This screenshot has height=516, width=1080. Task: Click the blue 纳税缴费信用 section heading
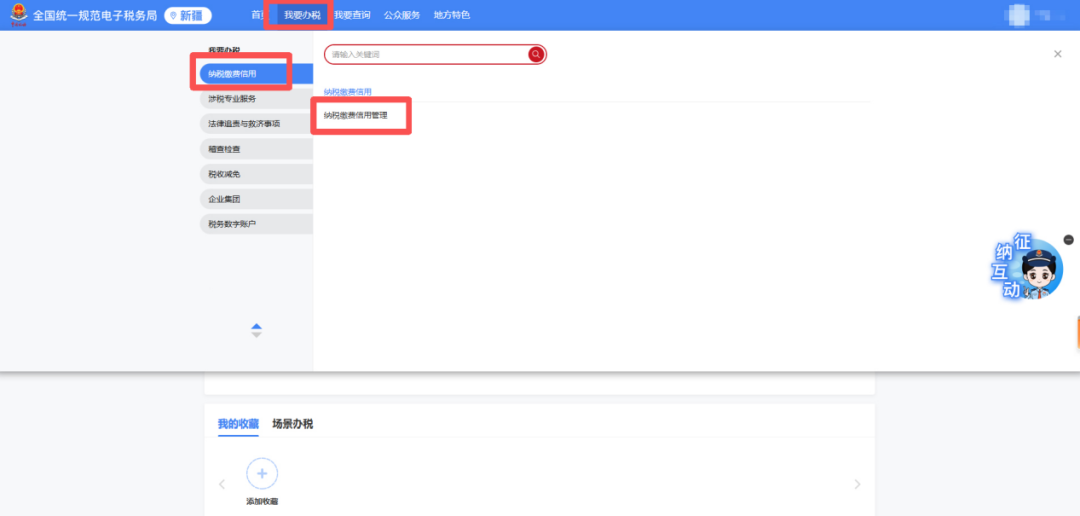(x=348, y=92)
